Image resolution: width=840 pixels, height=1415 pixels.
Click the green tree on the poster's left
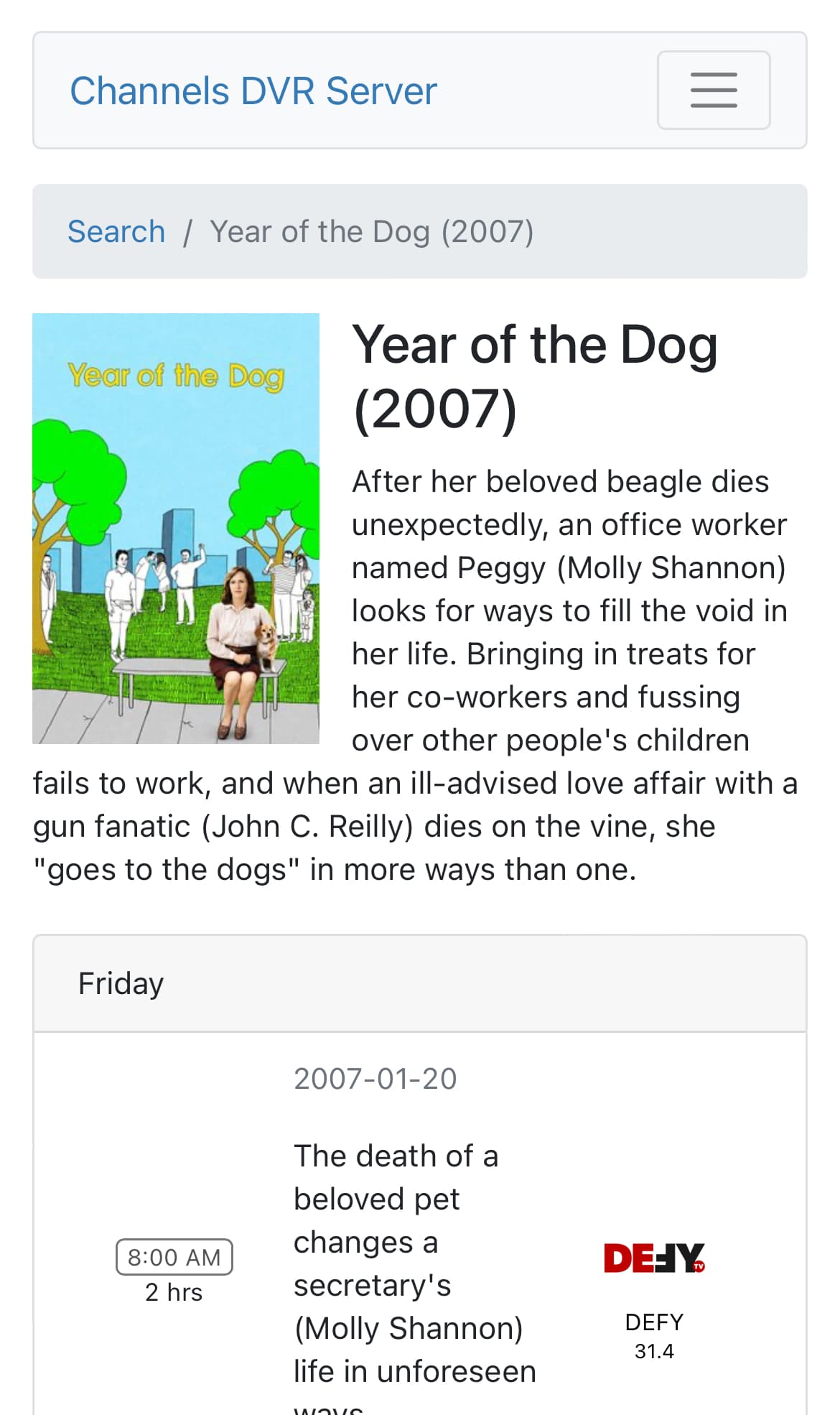click(72, 467)
